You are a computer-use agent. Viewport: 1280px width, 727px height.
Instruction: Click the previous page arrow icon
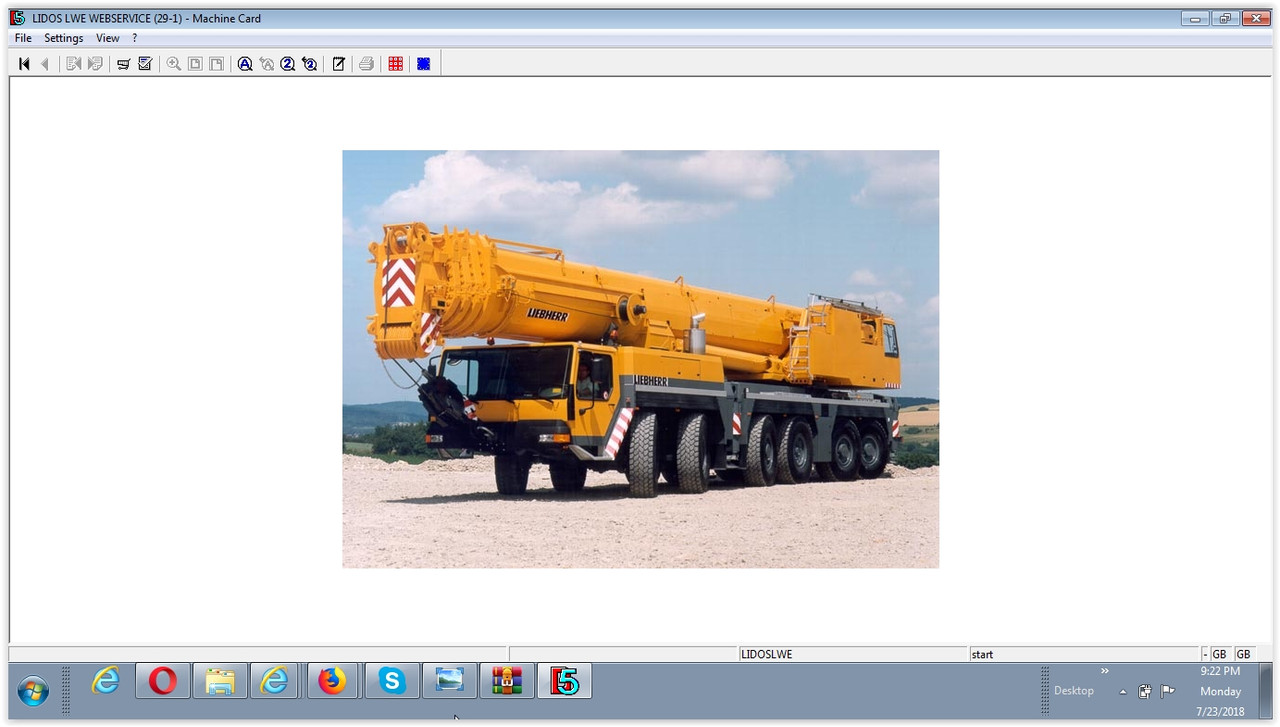click(x=45, y=64)
